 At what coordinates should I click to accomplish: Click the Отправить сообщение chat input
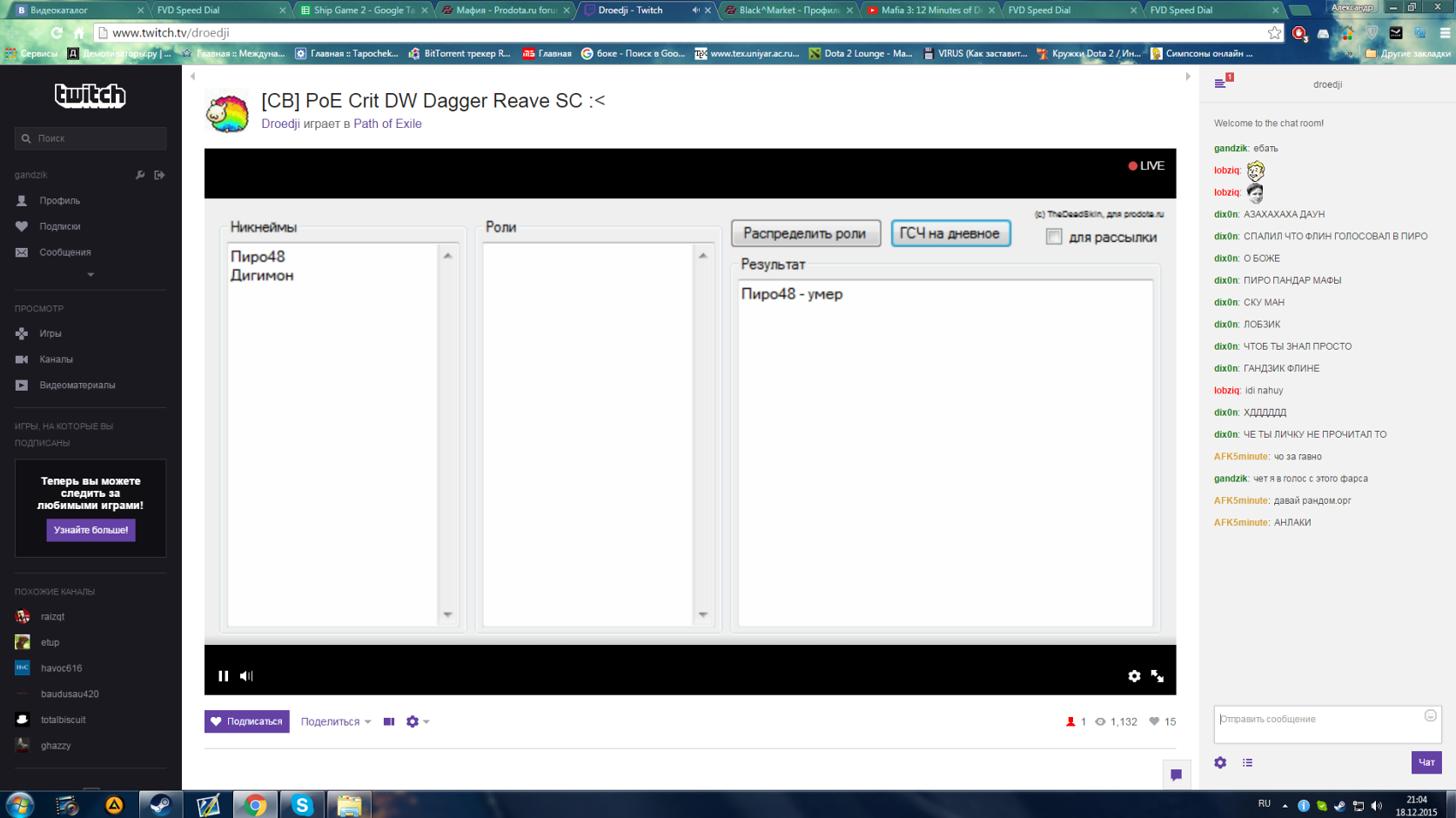pos(1319,724)
